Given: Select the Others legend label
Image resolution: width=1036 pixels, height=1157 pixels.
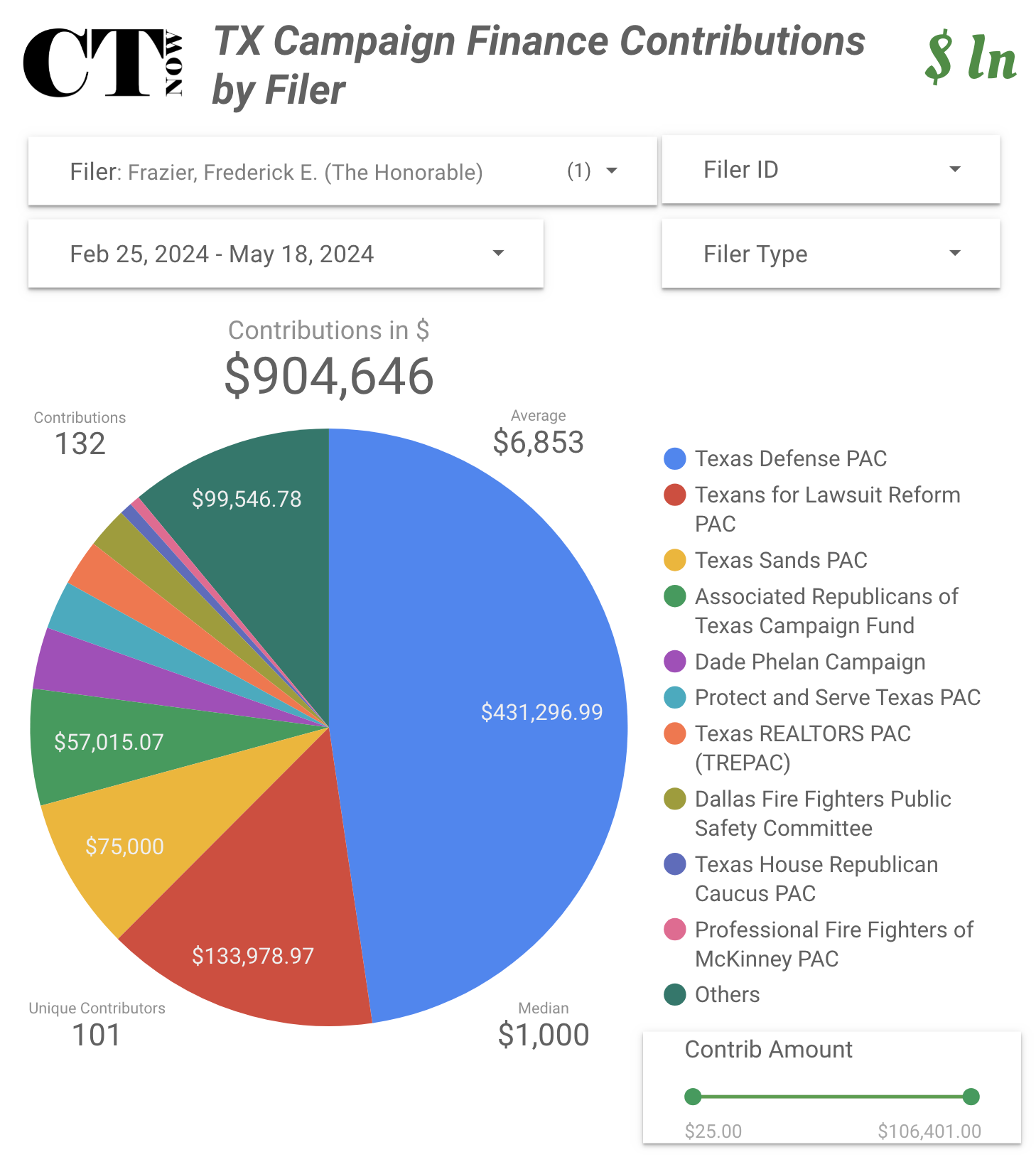Looking at the screenshot, I should (727, 994).
